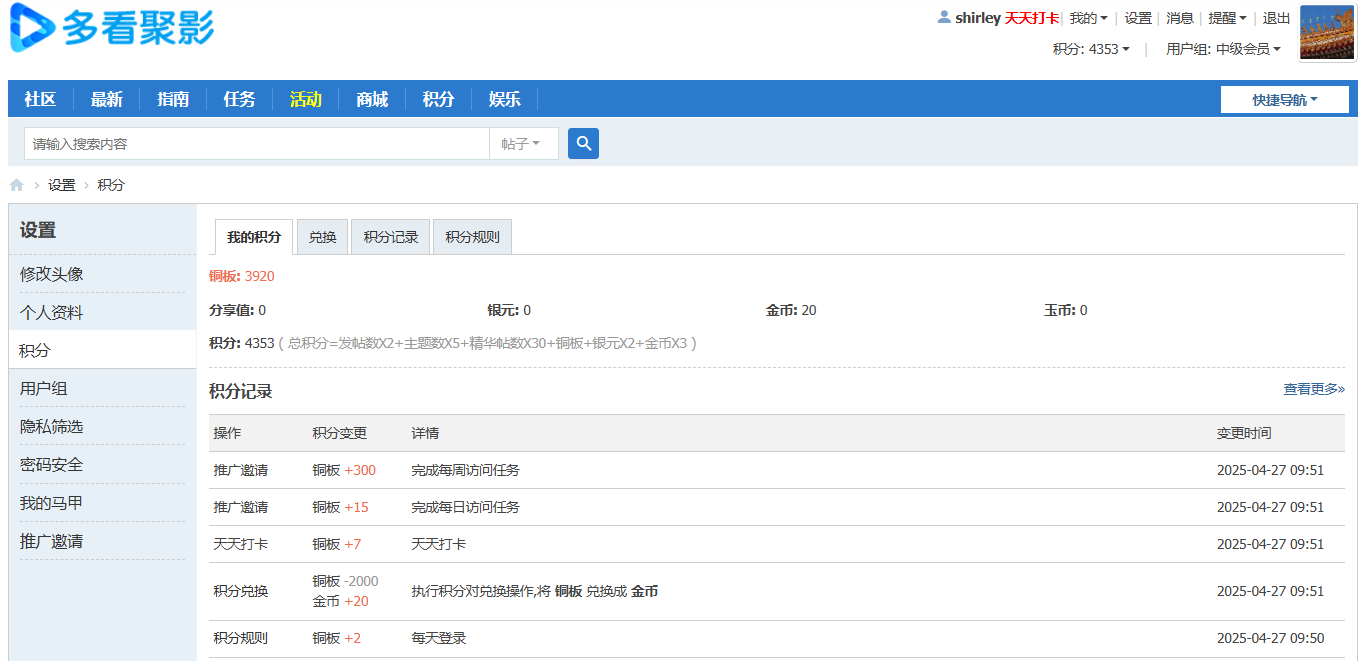Open the user avatar thumbnail
Image resolution: width=1360 pixels, height=661 pixels.
(1326, 31)
